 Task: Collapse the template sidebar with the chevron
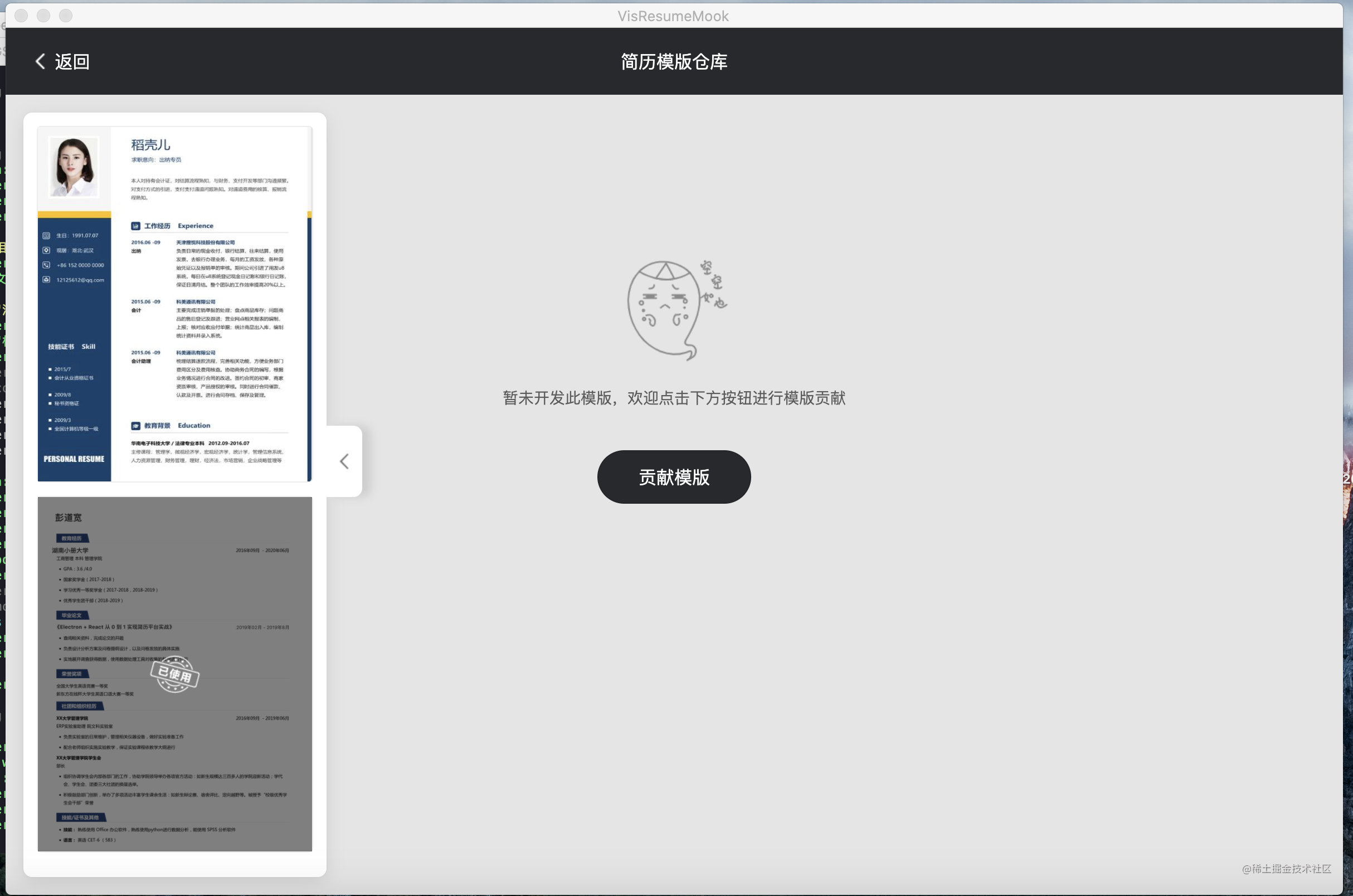344,461
